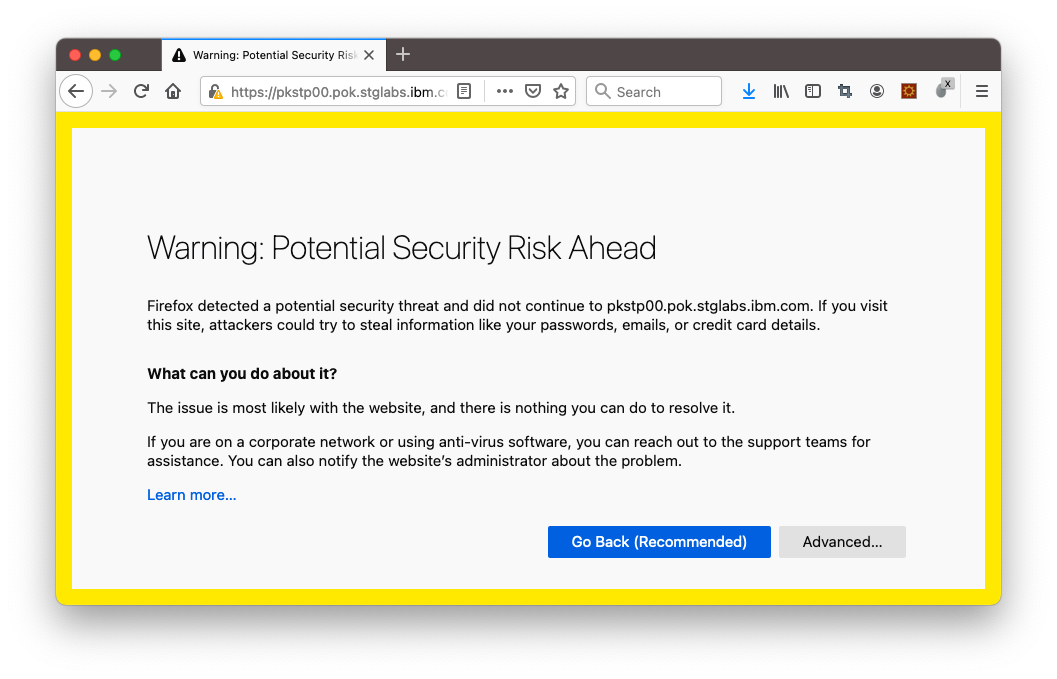Go to the Firefox home page
Screen dimensions: 1057x679
(173, 91)
